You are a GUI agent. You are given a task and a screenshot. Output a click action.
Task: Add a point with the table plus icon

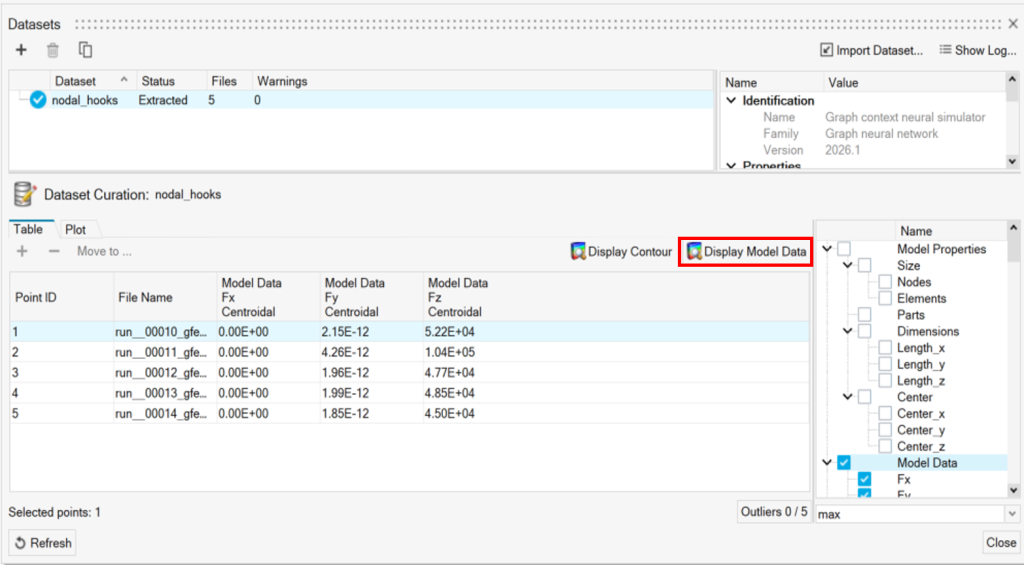tap(22, 251)
